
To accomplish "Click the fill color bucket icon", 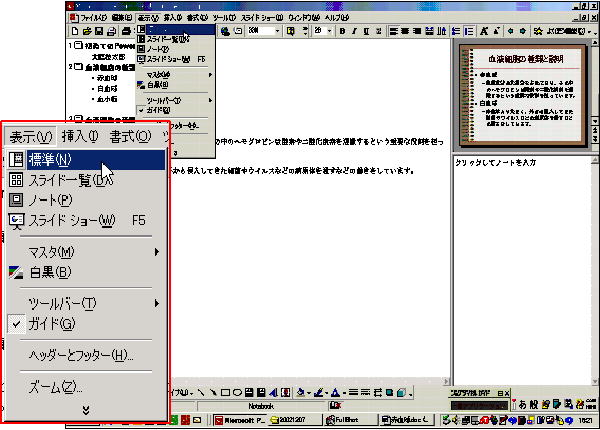I will [301, 393].
